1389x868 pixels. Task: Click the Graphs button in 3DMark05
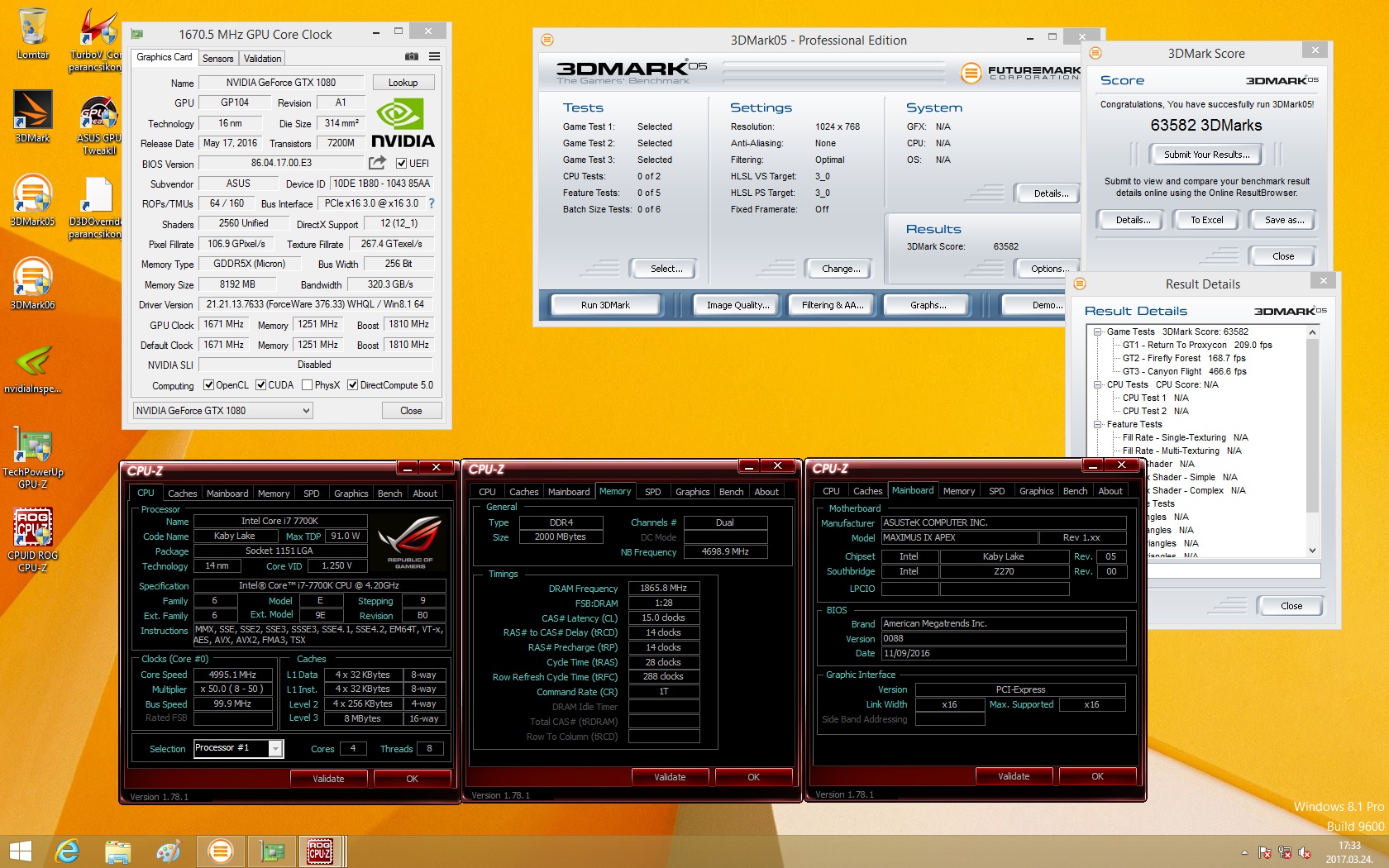tap(928, 305)
